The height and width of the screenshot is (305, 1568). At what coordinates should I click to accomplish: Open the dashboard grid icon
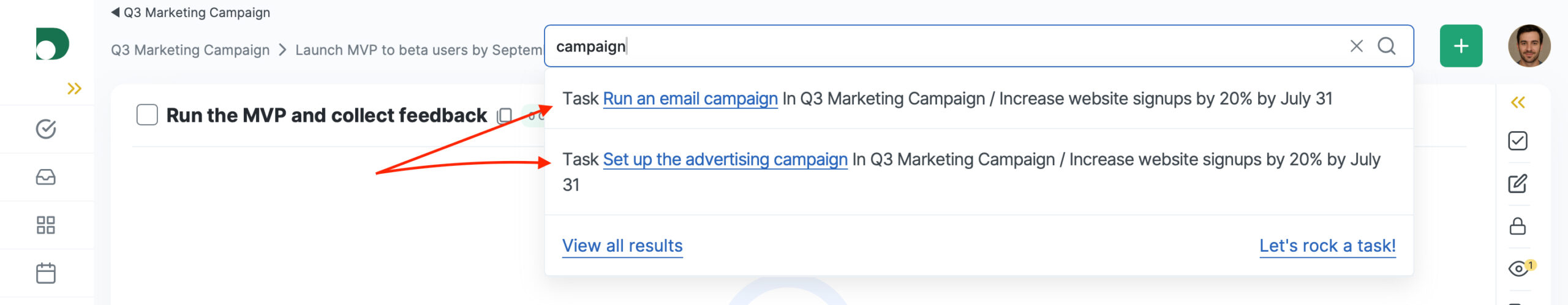(x=46, y=225)
